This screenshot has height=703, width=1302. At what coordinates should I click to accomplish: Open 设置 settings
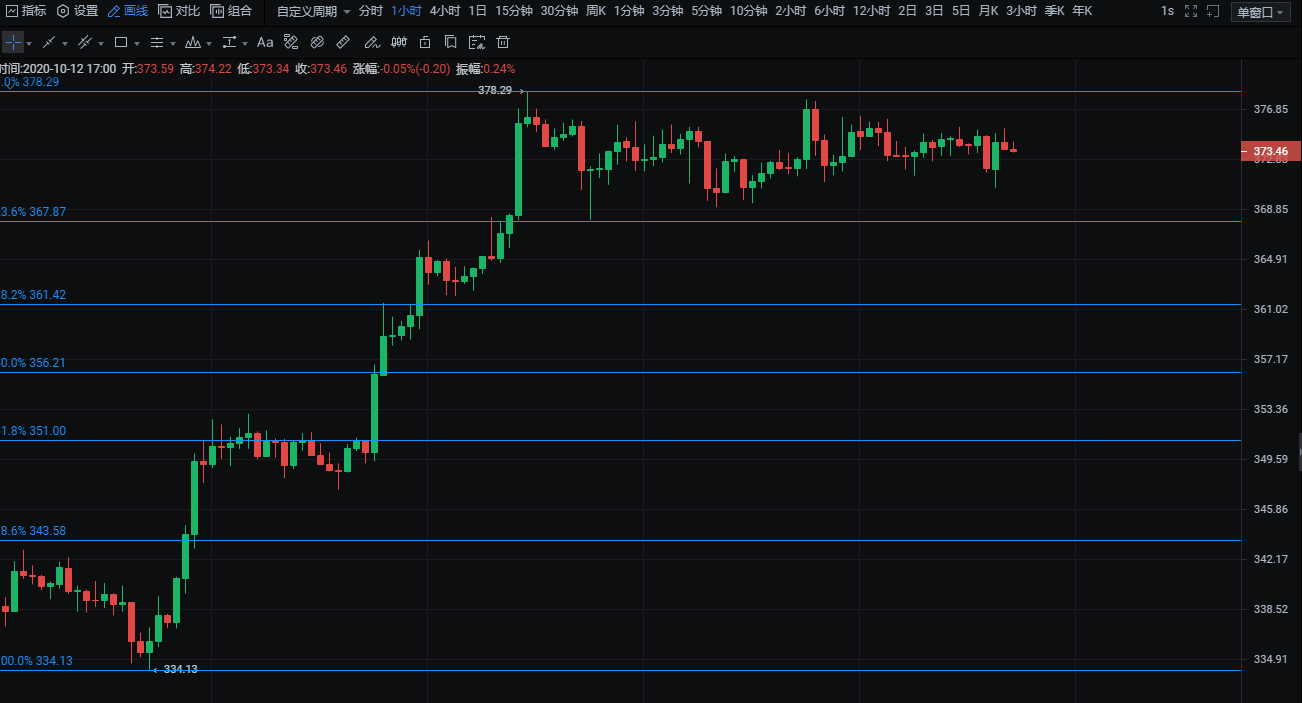coord(77,11)
